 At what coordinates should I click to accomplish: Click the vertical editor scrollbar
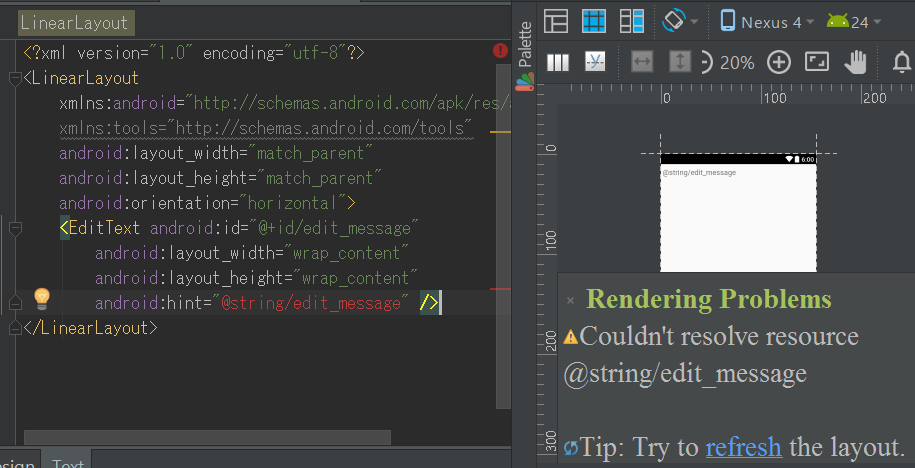click(503, 236)
